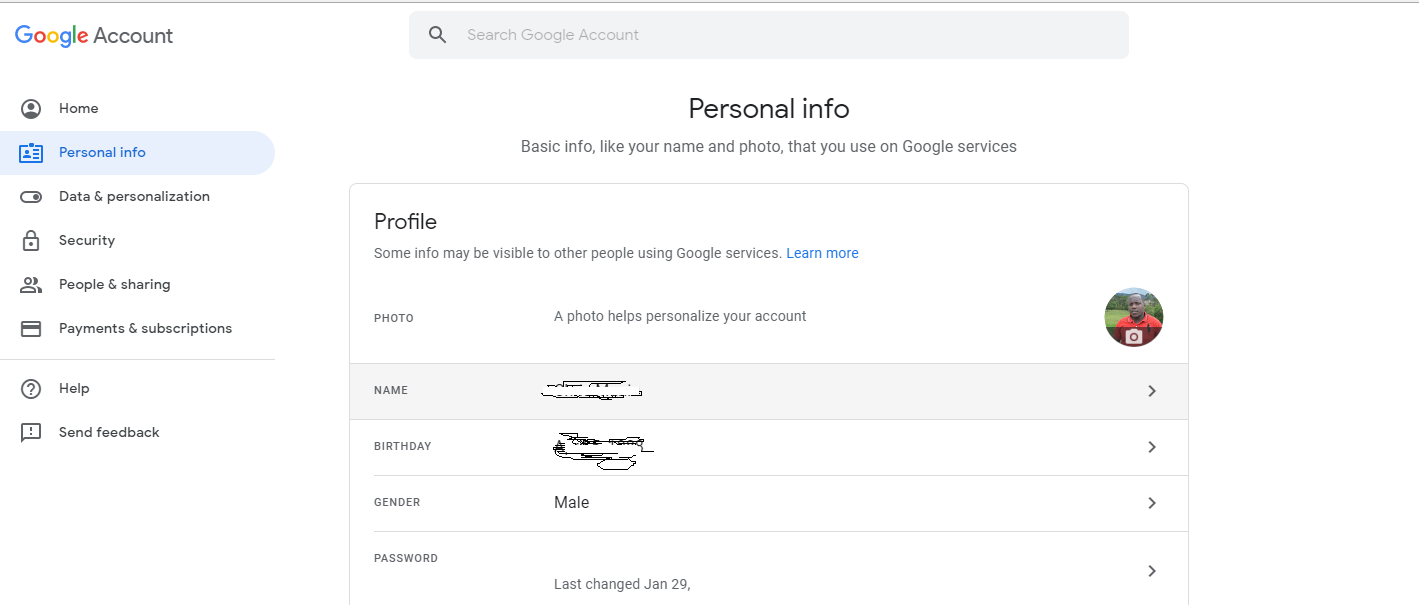The width and height of the screenshot is (1419, 605).
Task: Click the NAME row label
Action: pyautogui.click(x=391, y=391)
